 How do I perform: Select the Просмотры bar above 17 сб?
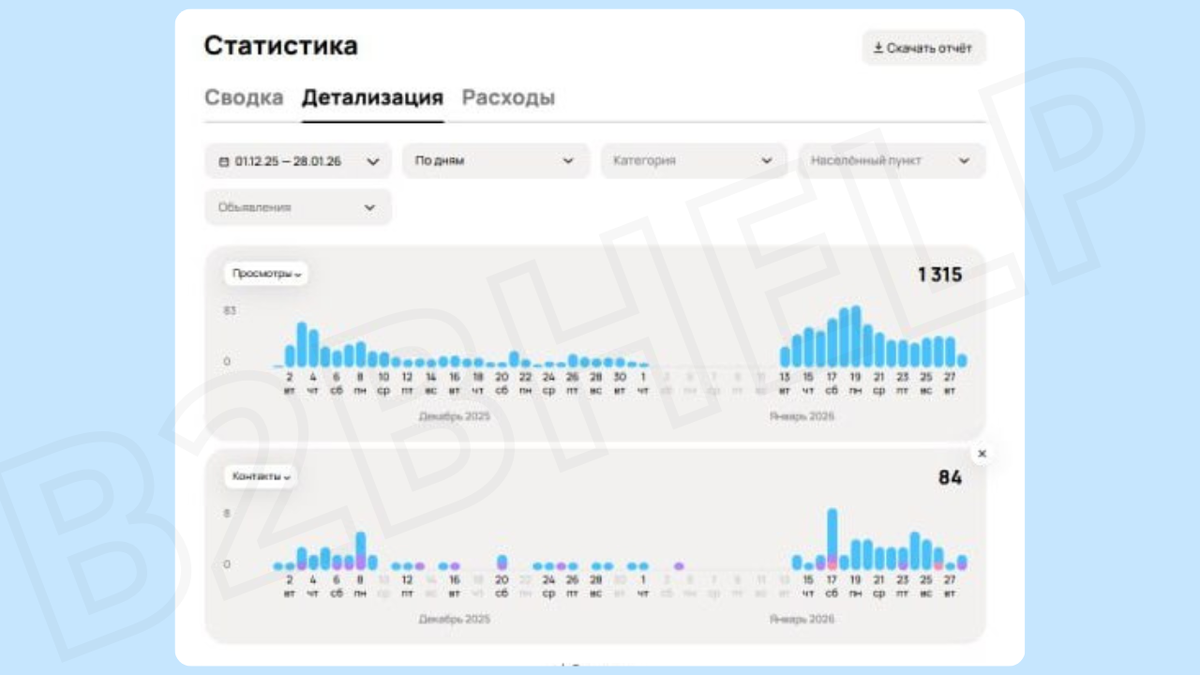(832, 343)
